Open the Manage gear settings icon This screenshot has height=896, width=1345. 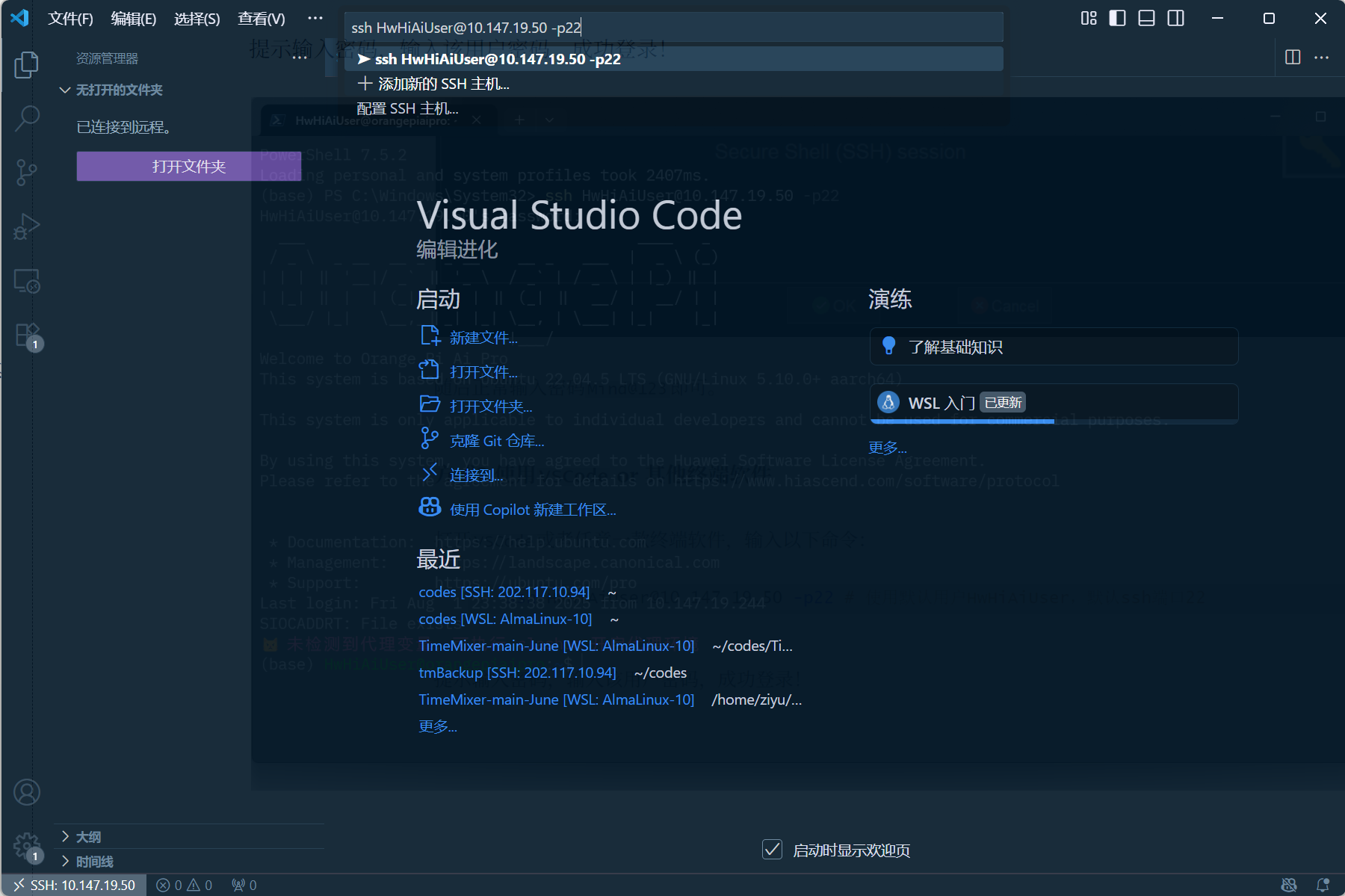(27, 846)
